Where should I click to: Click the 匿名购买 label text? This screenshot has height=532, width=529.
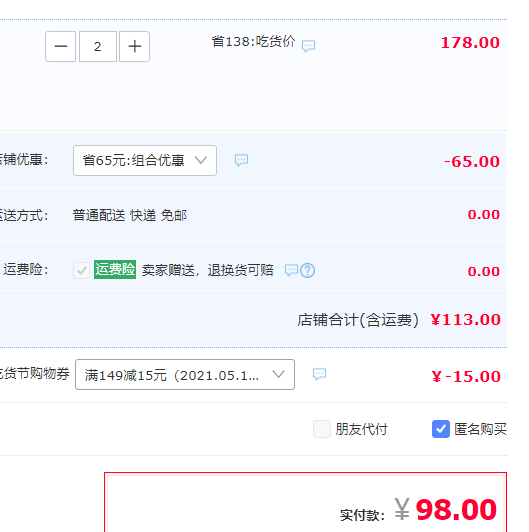click(x=480, y=430)
